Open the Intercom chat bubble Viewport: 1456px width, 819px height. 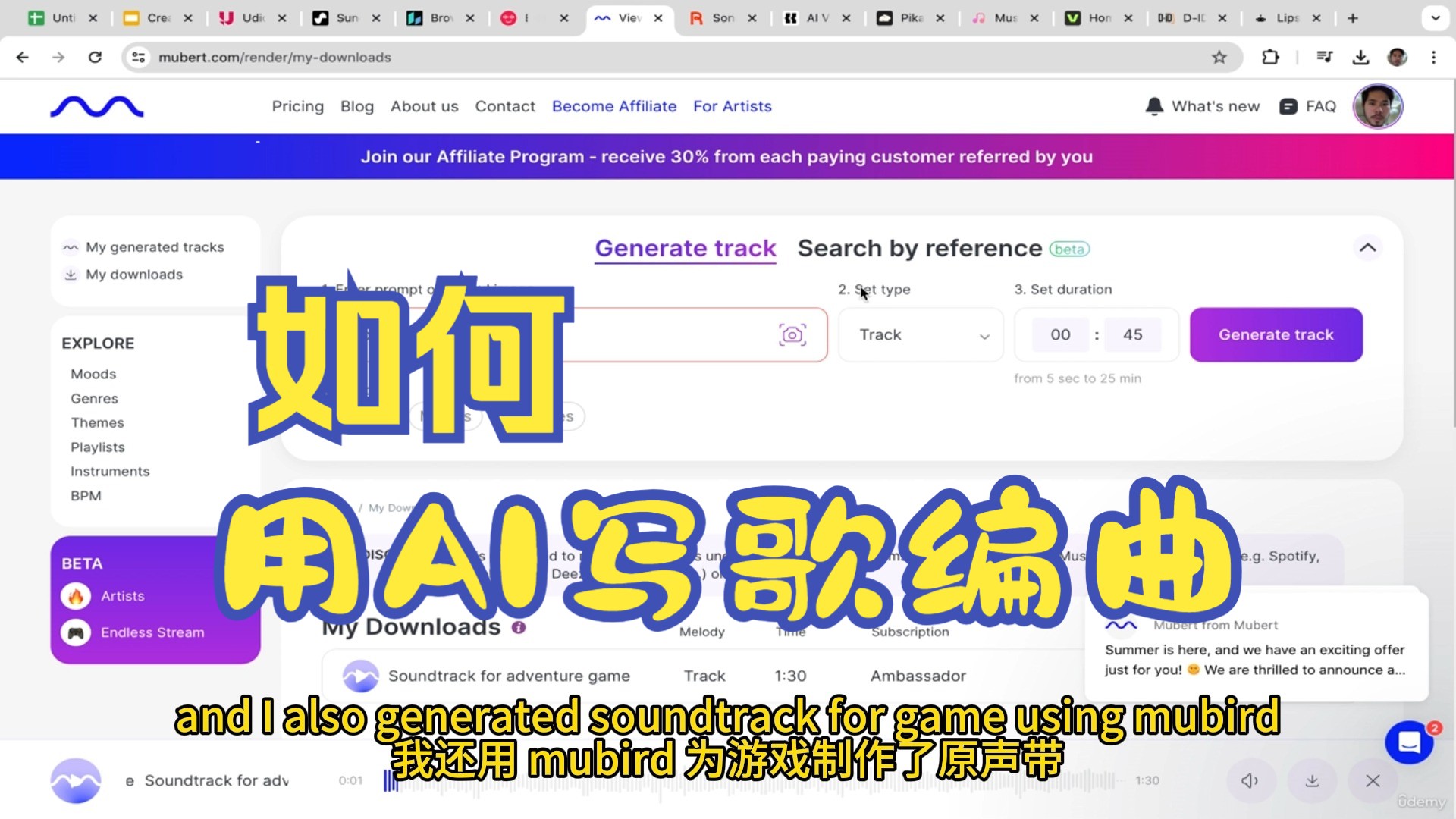pyautogui.click(x=1408, y=743)
